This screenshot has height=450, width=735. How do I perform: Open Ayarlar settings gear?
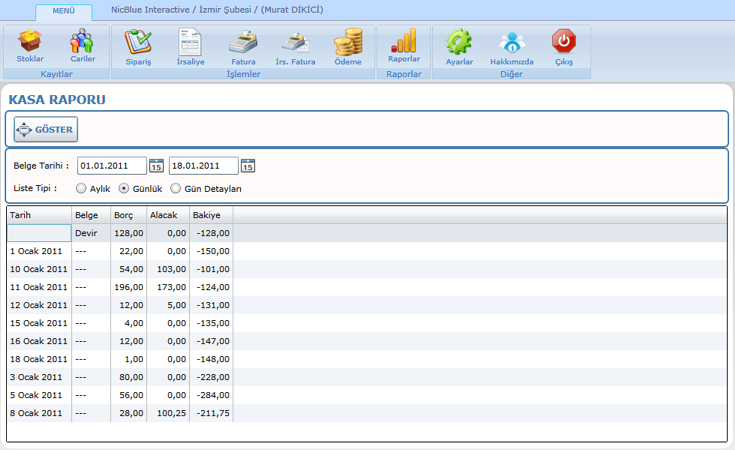point(459,46)
